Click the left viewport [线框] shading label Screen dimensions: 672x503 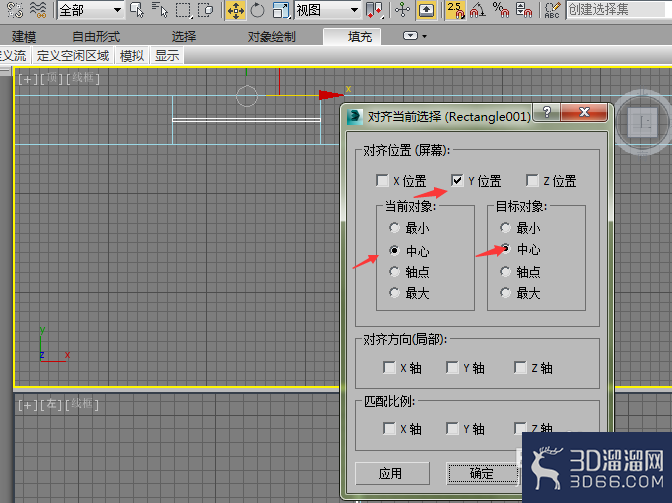point(82,404)
